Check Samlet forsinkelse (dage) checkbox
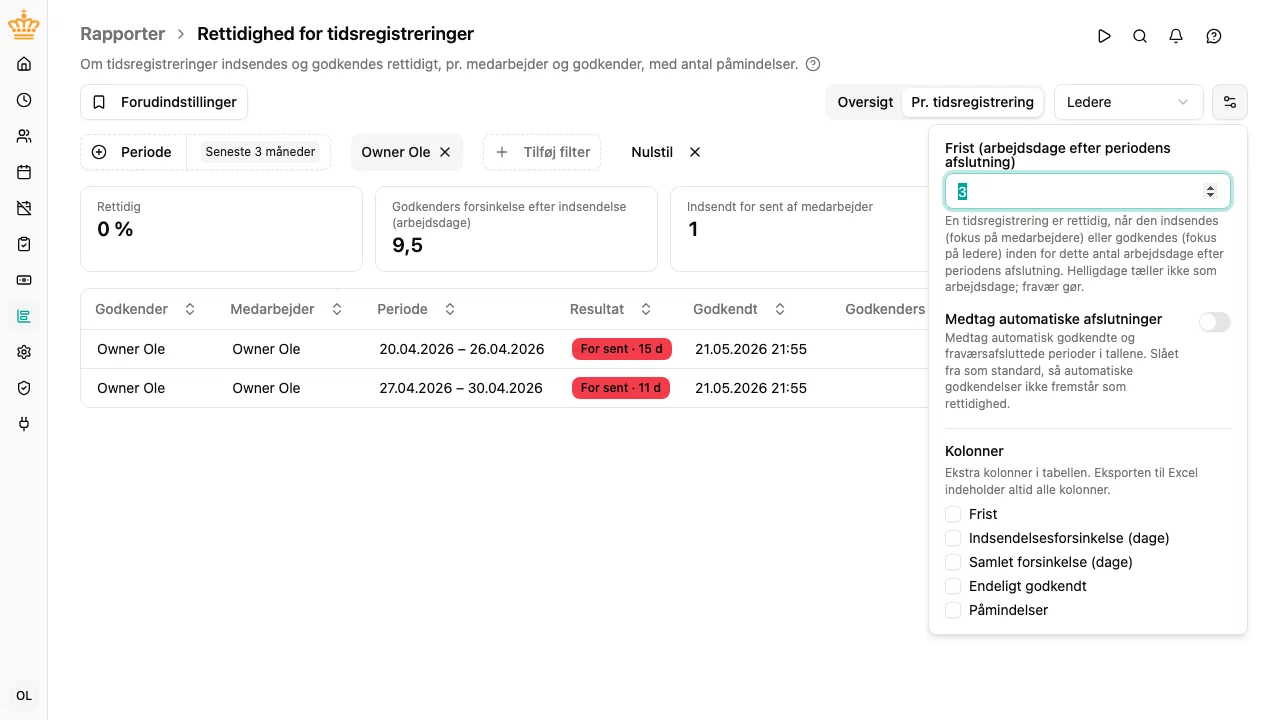Screen dimensions: 1280x720 tap(953, 562)
